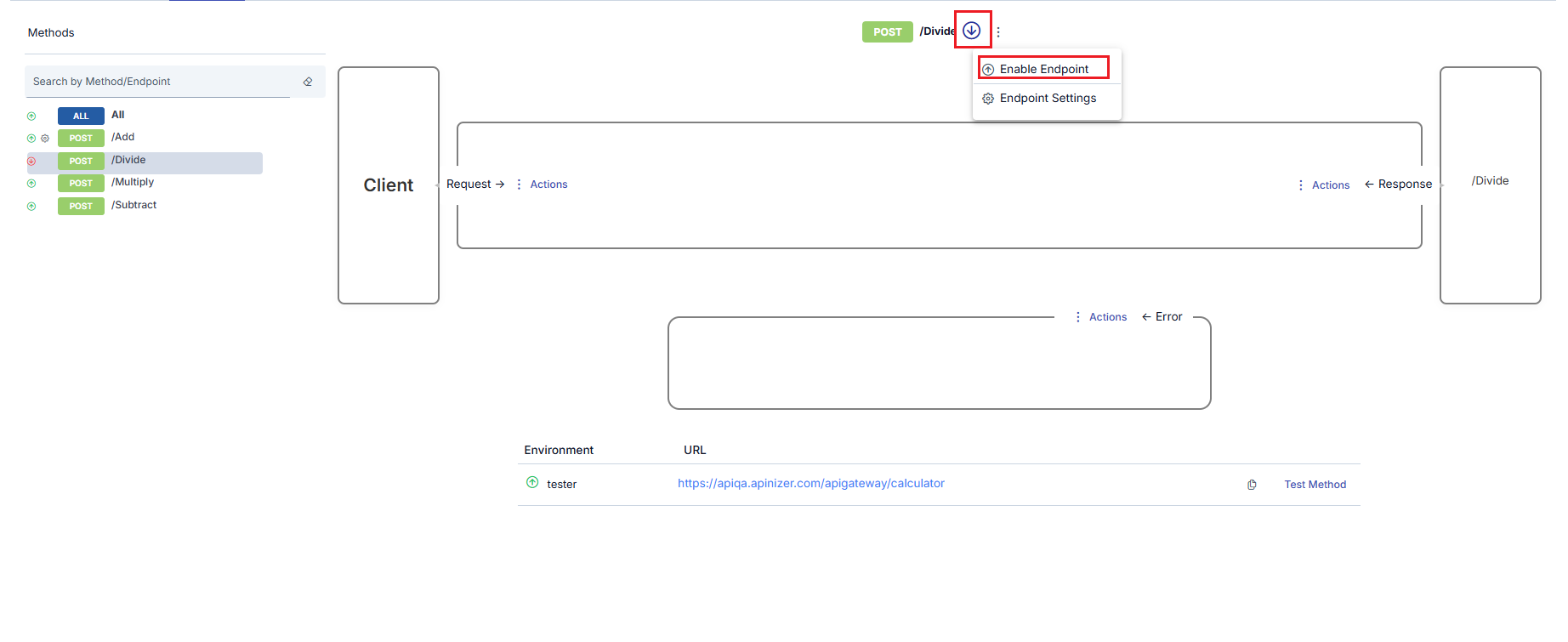Click the green status icon next to tester
Image resolution: width=1568 pixels, height=642 pixels.
[x=532, y=482]
